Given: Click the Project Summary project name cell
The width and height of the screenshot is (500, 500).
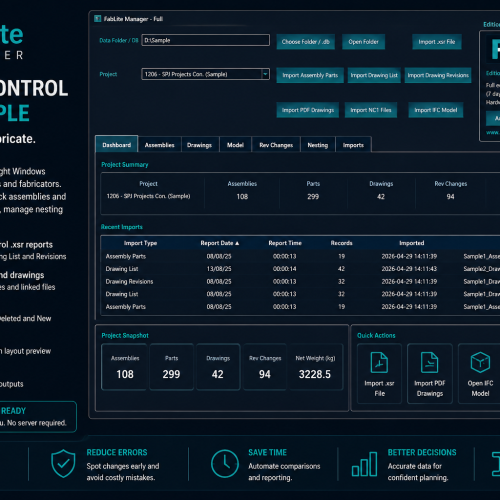Looking at the screenshot, I should pyautogui.click(x=148, y=196).
